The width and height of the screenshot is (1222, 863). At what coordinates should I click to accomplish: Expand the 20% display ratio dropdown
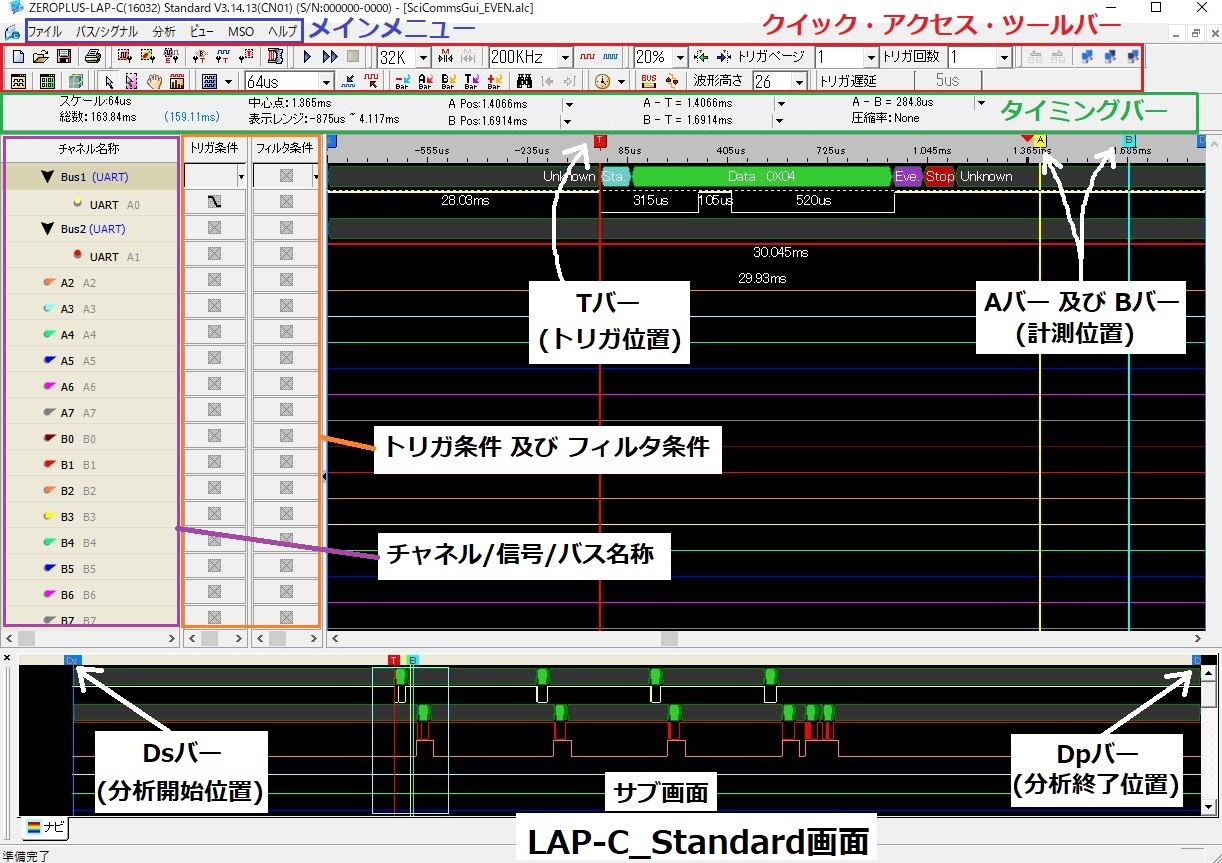tap(678, 57)
